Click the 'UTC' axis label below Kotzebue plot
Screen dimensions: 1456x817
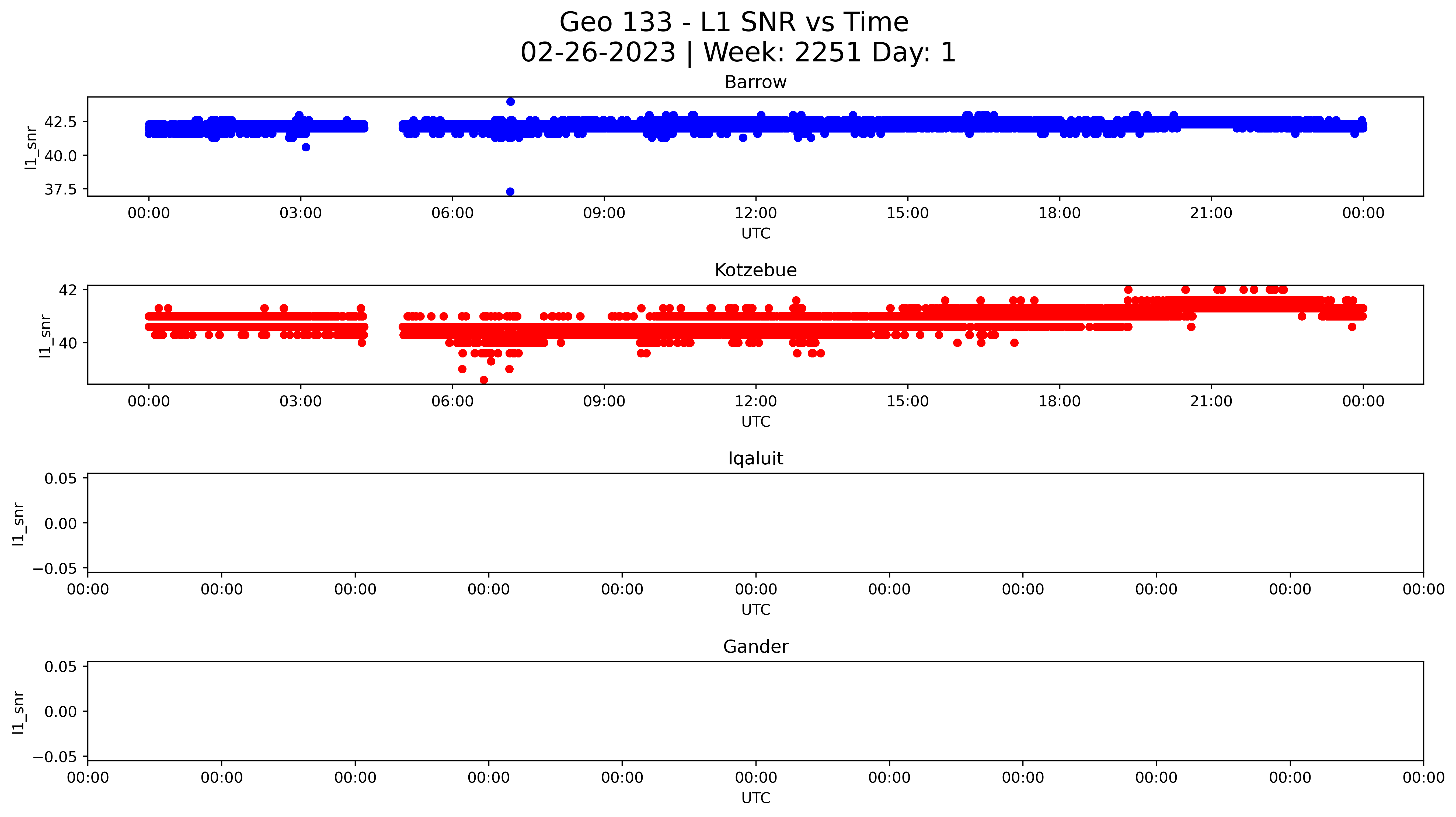click(x=756, y=422)
